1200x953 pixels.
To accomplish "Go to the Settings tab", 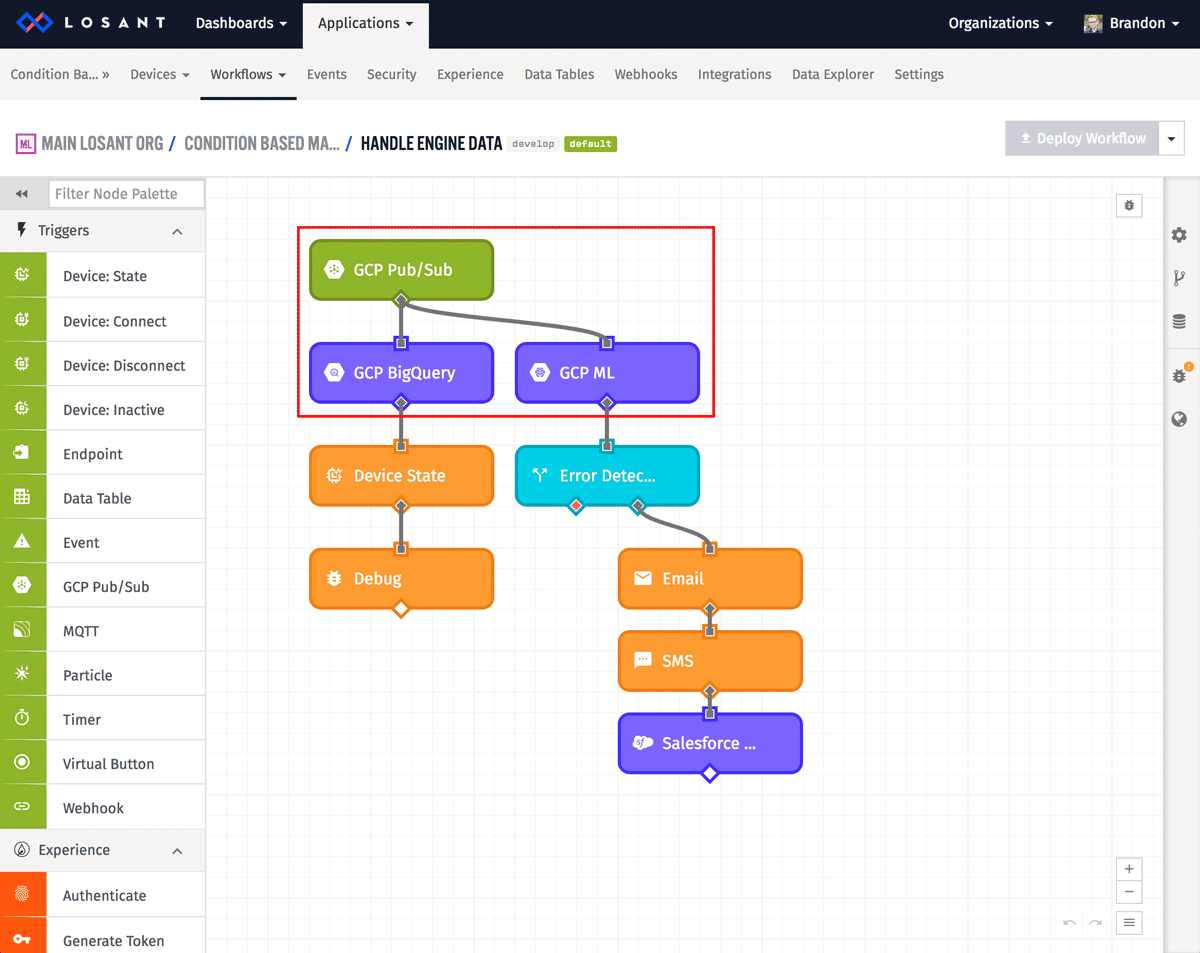I will (919, 74).
